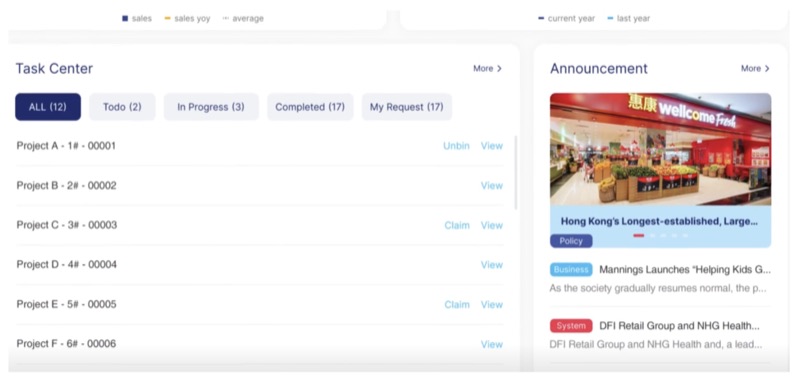Screen dimensions: 800x386
Task: View Project C - 3# - 00003
Action: click(x=492, y=225)
